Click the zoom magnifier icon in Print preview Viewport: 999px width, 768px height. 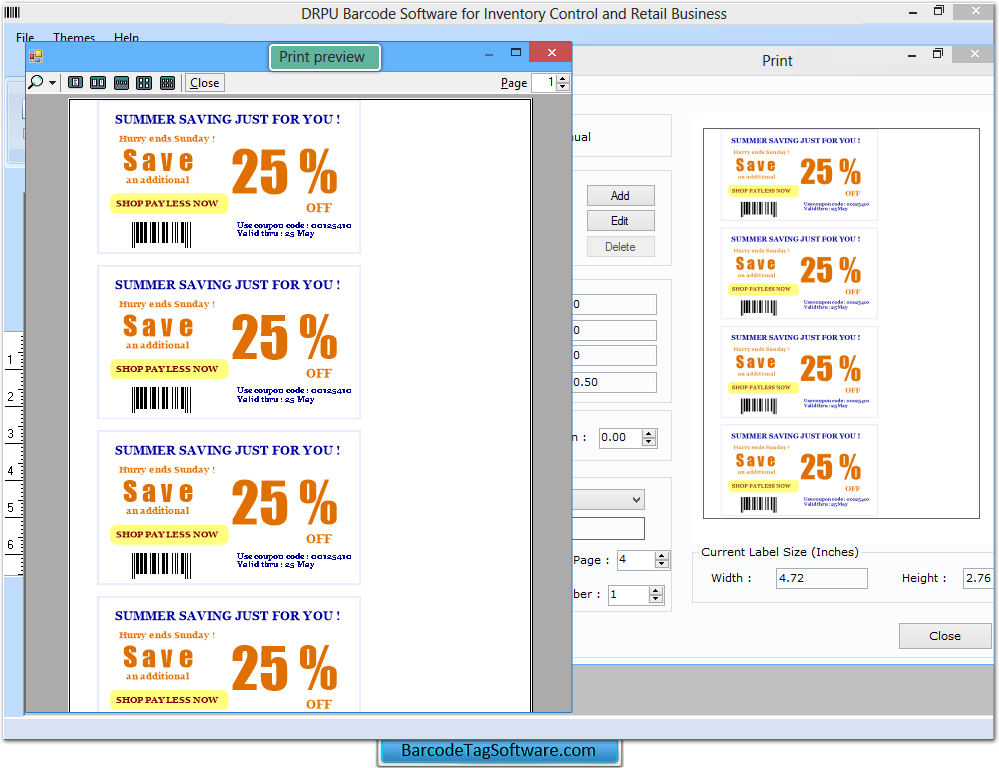coord(36,82)
